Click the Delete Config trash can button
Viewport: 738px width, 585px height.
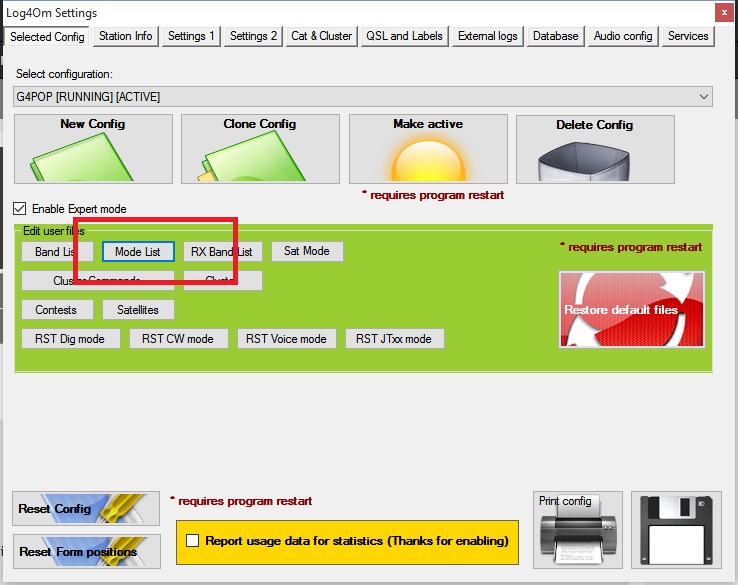pos(595,149)
